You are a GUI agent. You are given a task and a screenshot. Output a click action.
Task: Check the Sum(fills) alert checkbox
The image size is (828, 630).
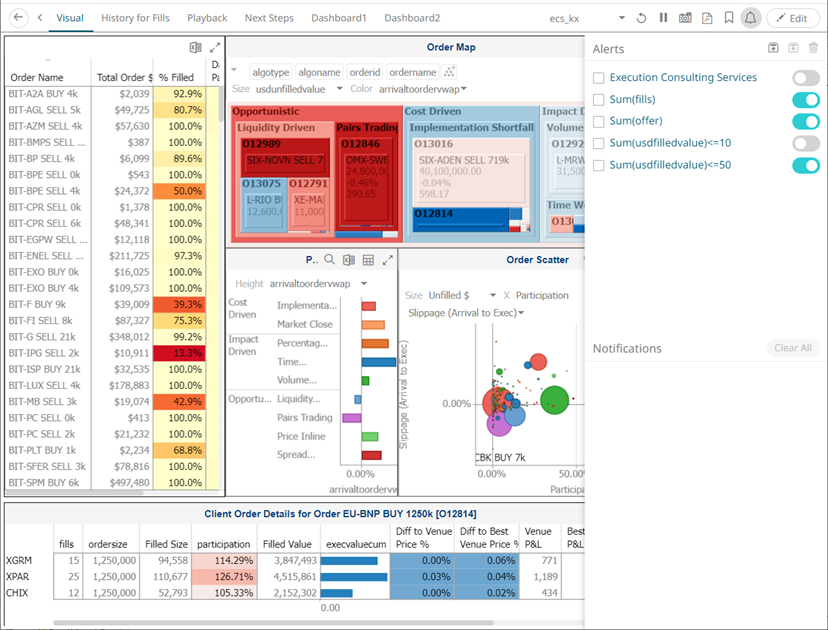coord(598,100)
